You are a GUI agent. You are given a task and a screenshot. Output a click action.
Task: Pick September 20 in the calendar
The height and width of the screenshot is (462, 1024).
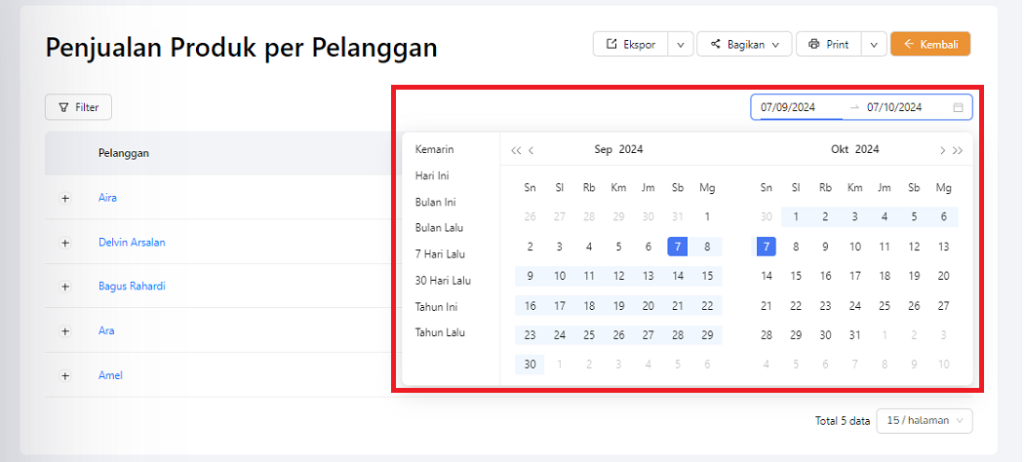click(648, 306)
